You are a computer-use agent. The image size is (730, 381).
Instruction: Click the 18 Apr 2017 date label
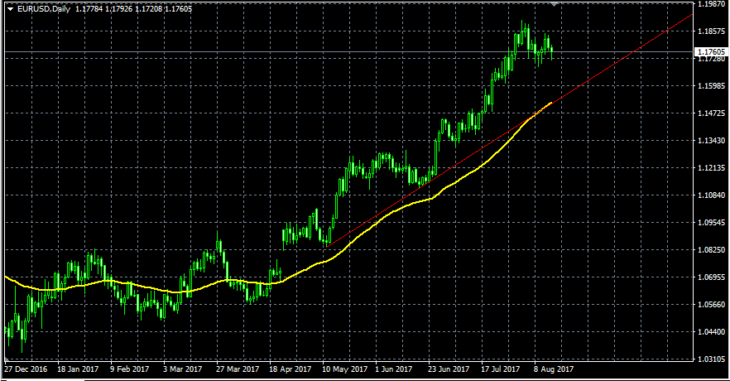pos(290,369)
